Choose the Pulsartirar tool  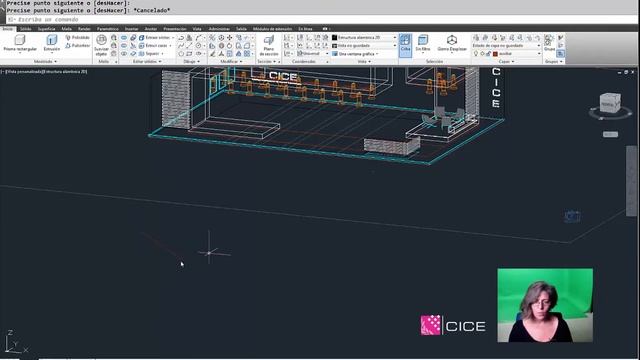(x=78, y=46)
